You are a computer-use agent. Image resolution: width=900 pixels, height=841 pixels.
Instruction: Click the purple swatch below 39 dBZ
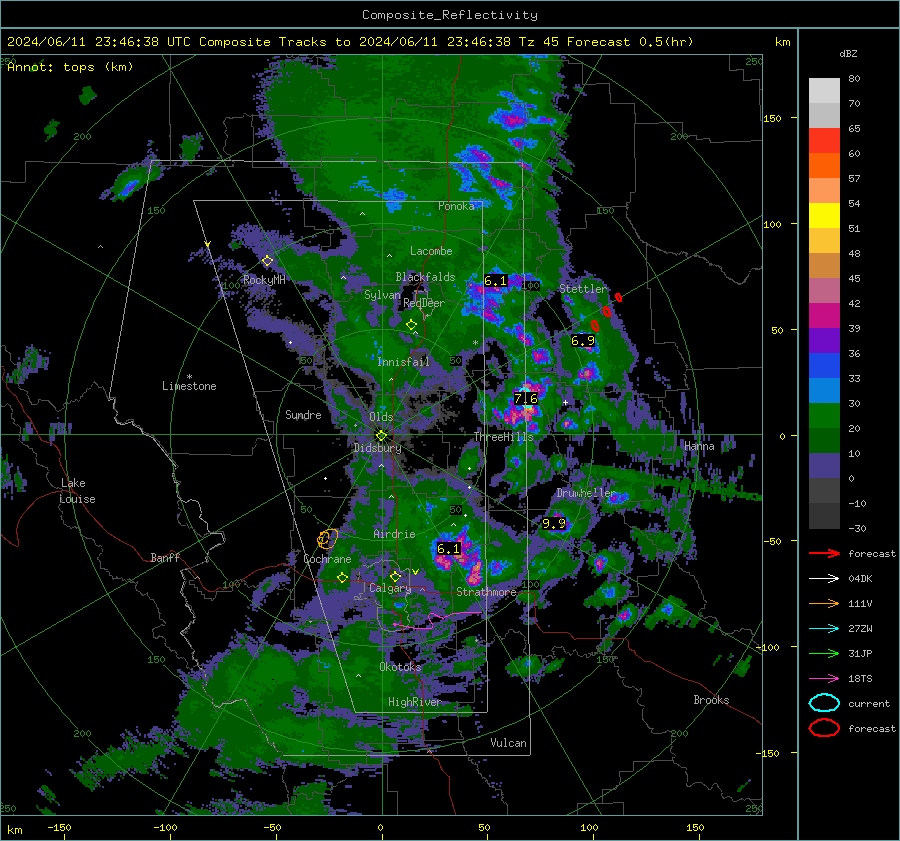824,340
